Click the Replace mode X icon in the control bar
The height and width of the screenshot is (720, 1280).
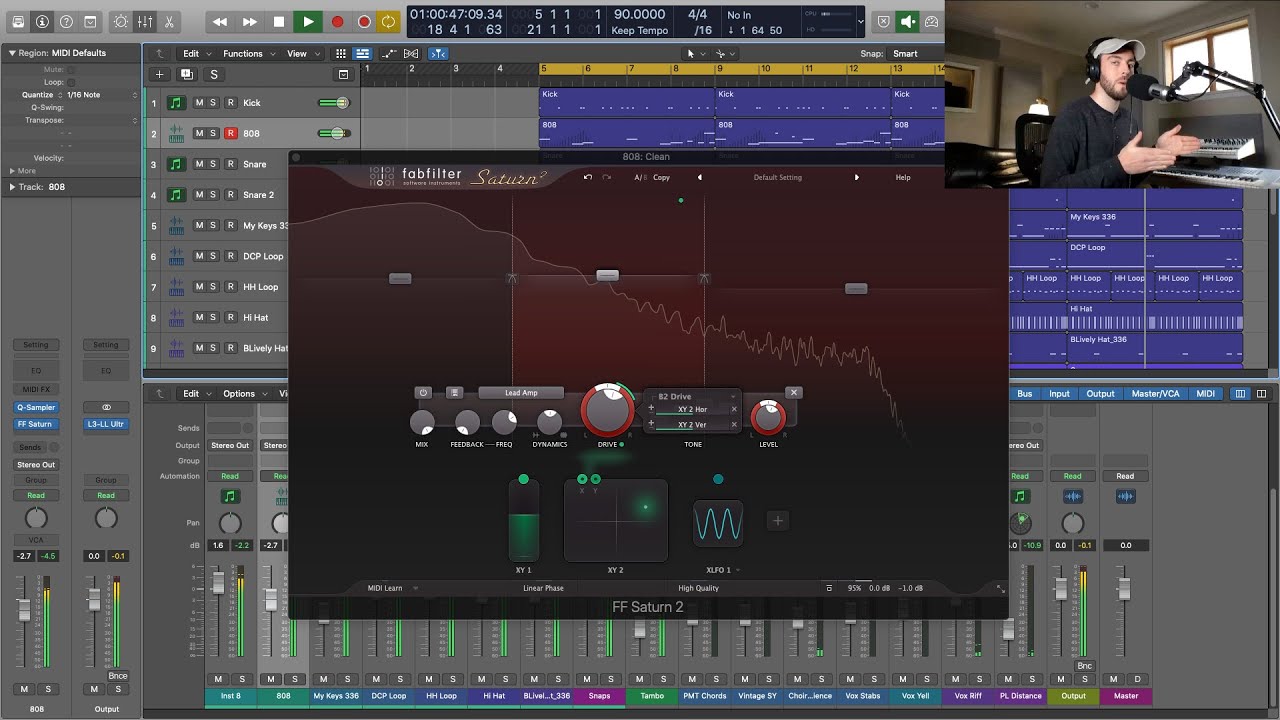883,21
